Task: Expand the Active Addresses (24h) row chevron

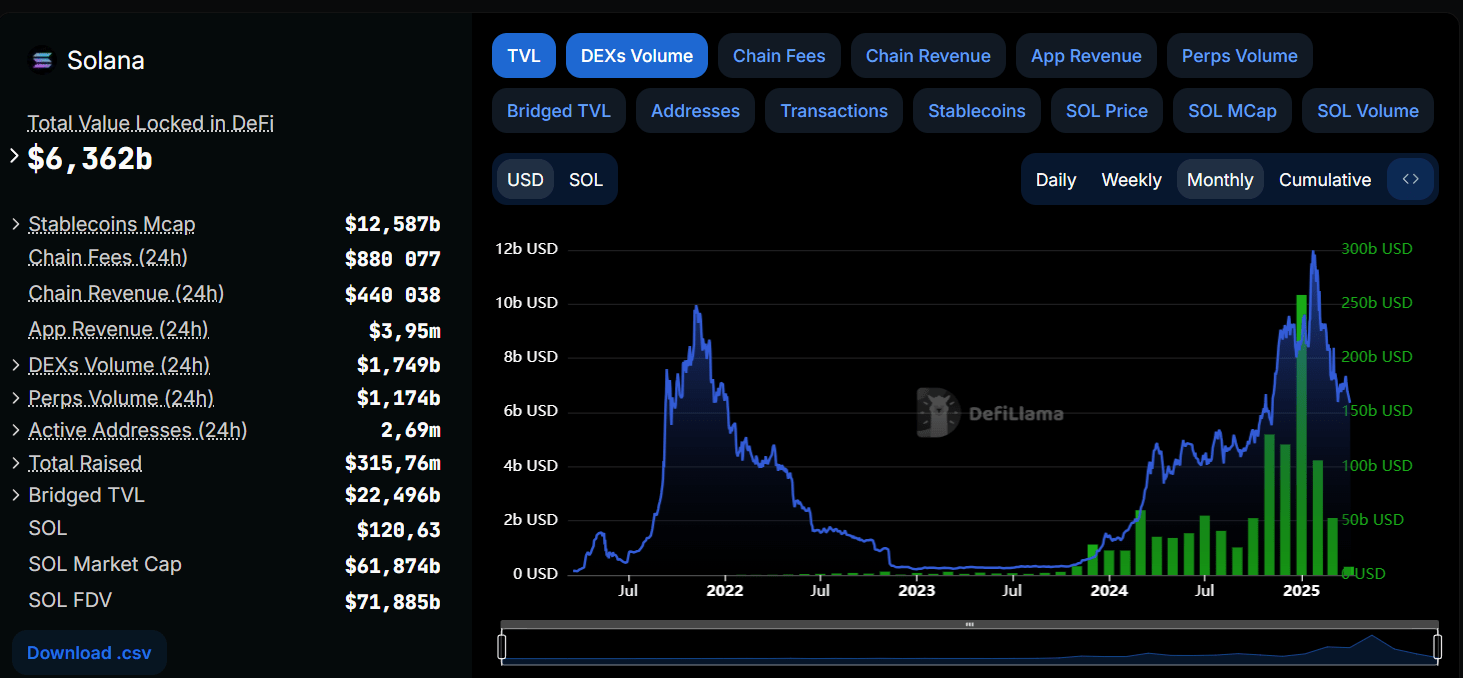Action: (x=16, y=430)
